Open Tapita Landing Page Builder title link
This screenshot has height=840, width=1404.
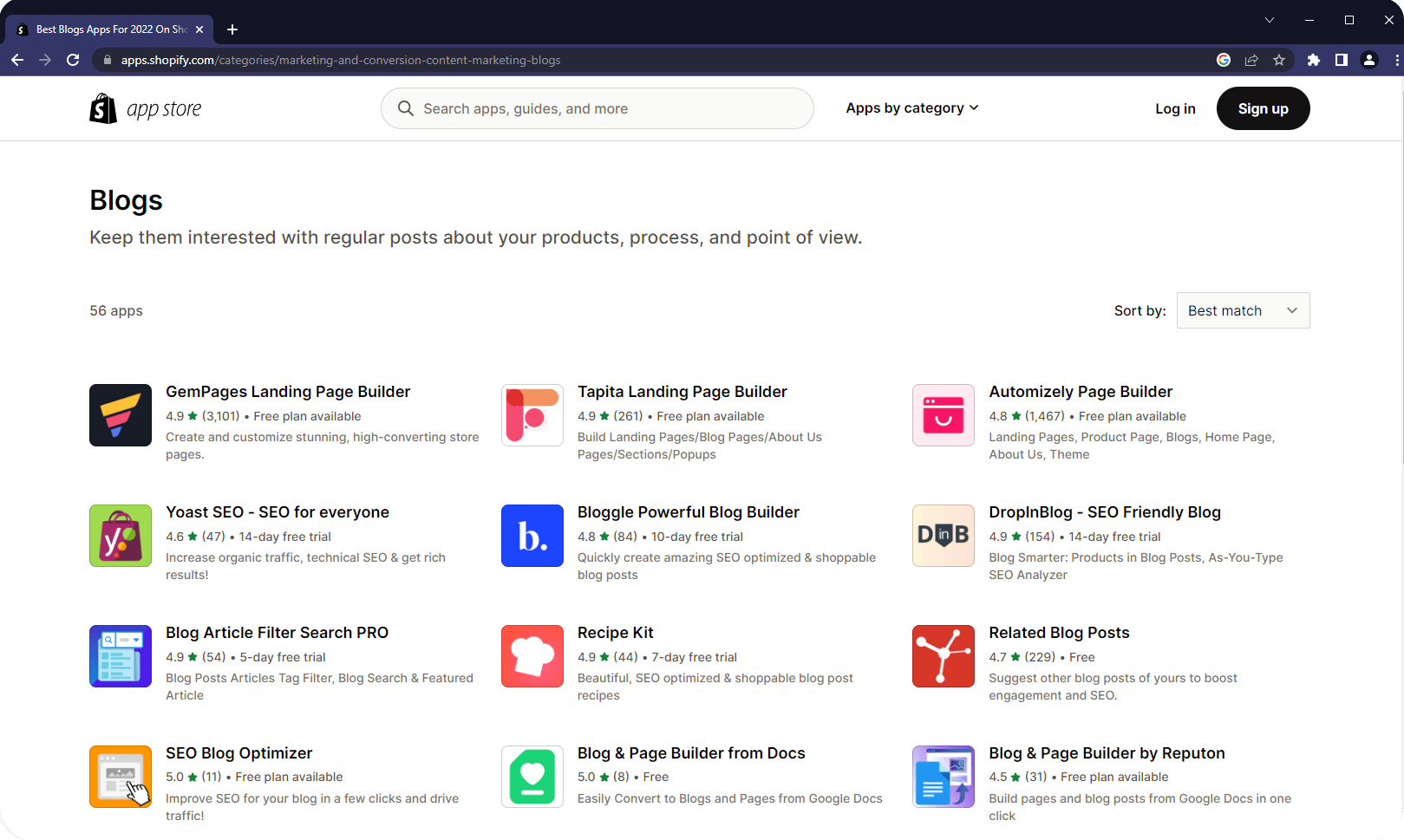click(x=682, y=392)
